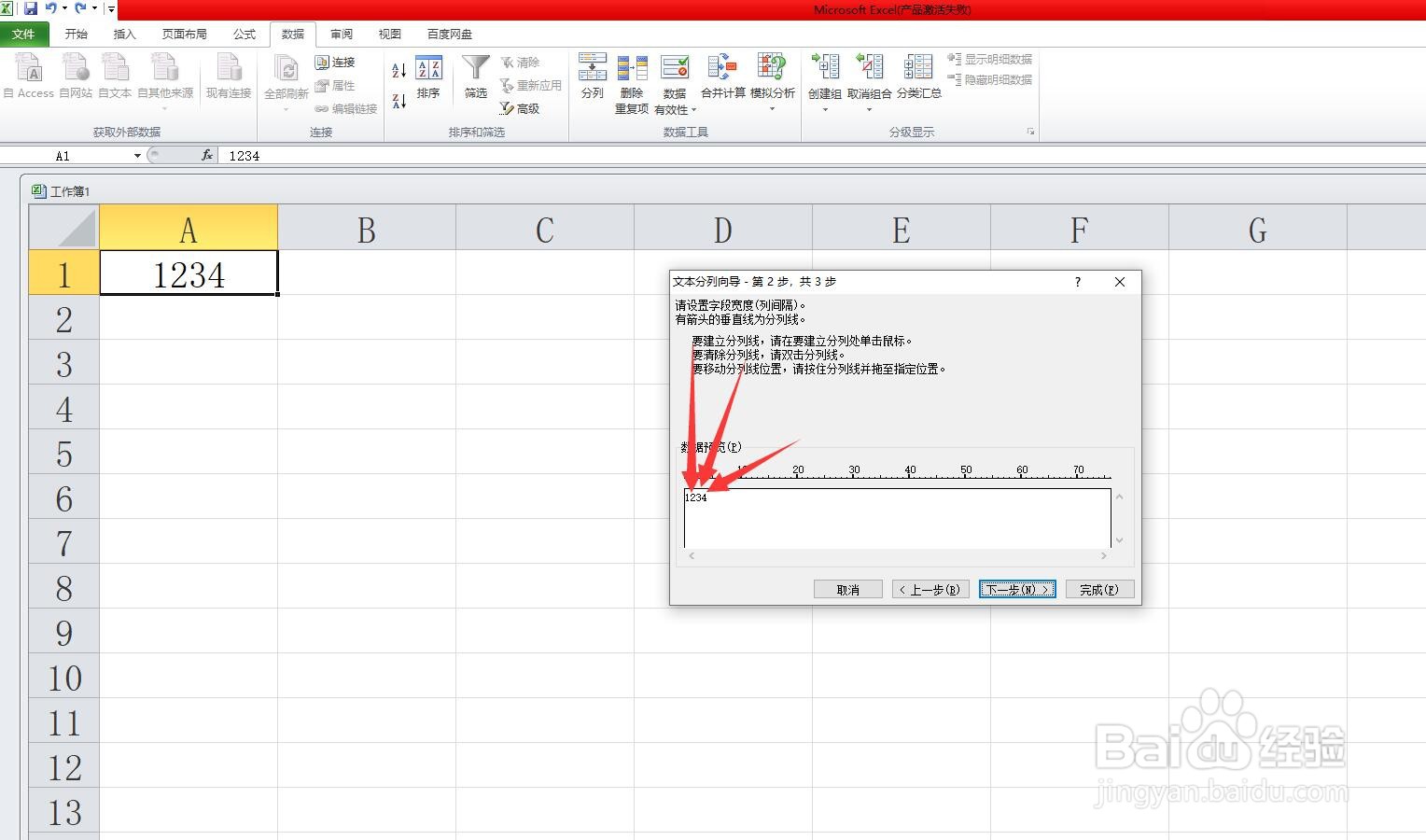
Task: Open Outline (分级显示) dialog launcher
Action: point(1030,133)
